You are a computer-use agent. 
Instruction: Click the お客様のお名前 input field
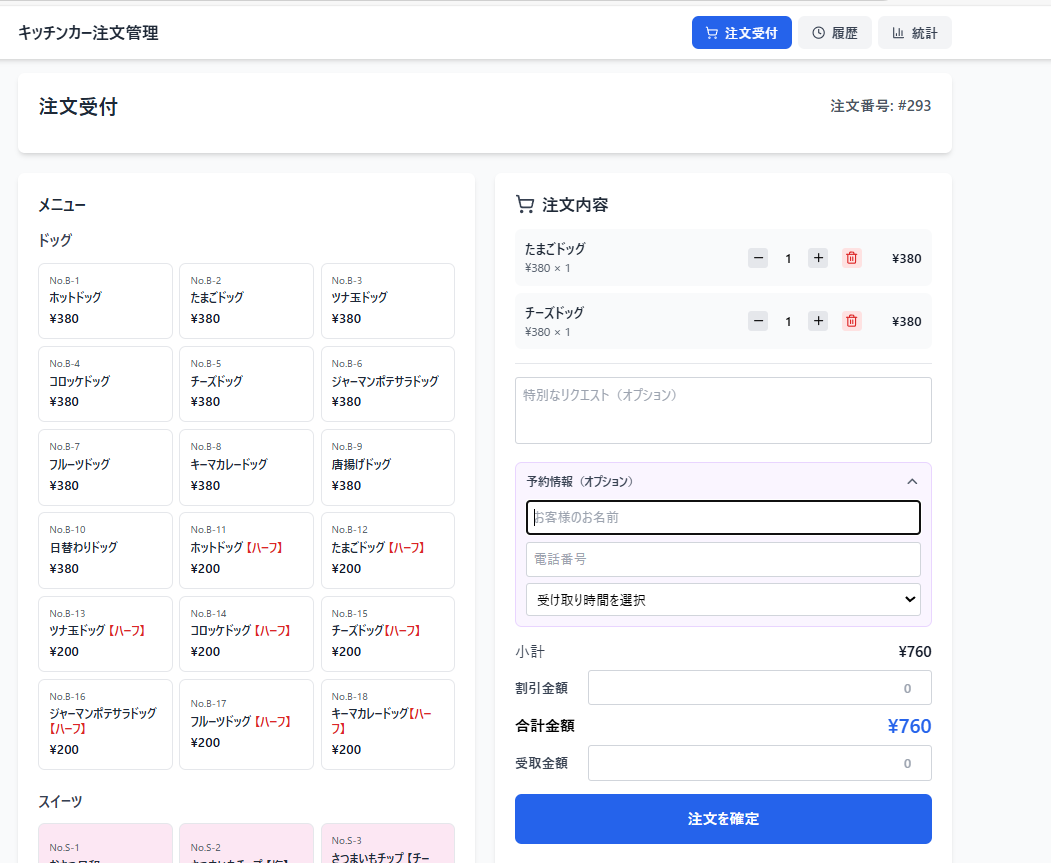722,518
